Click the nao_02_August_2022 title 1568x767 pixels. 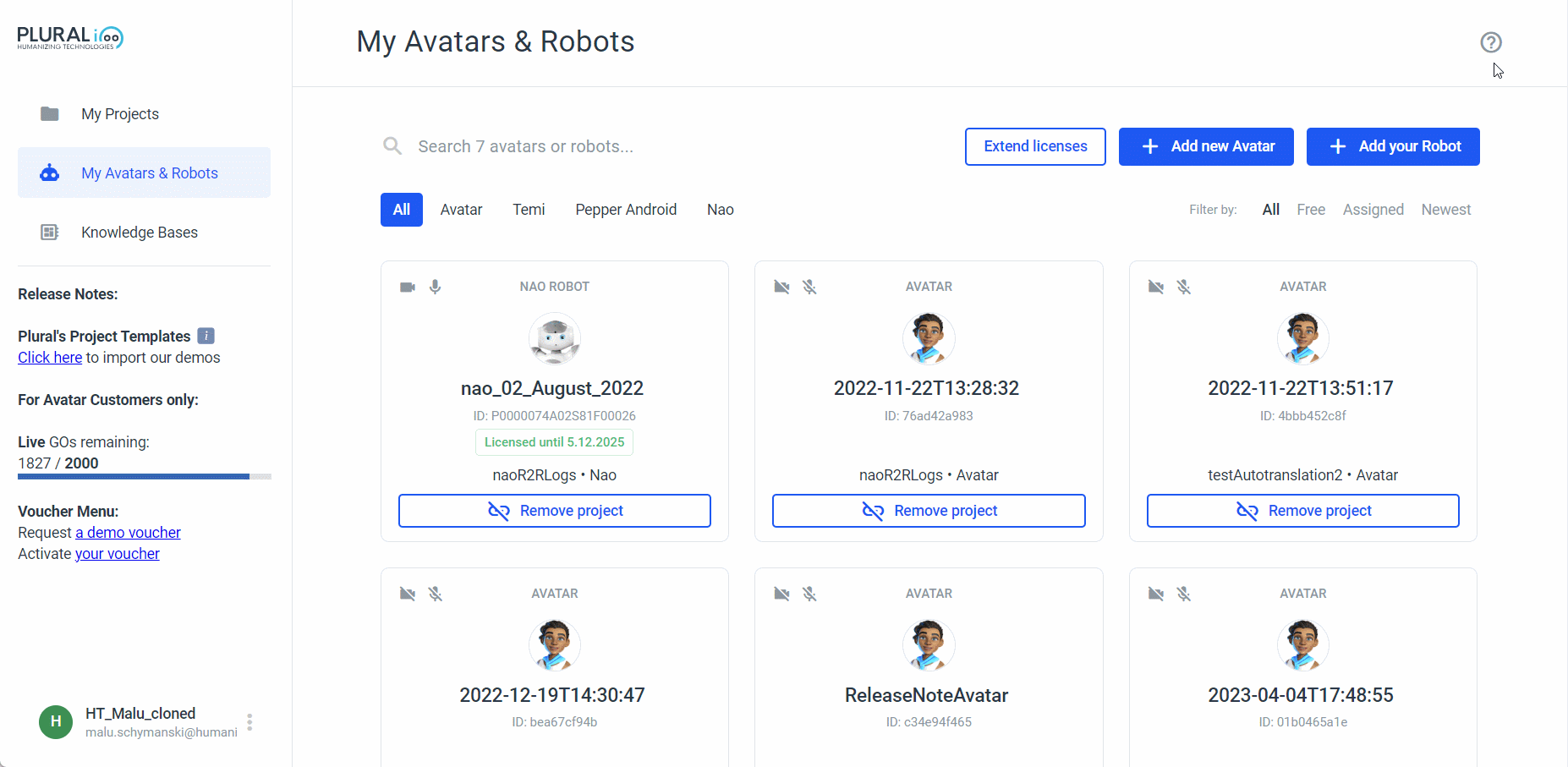click(x=552, y=388)
